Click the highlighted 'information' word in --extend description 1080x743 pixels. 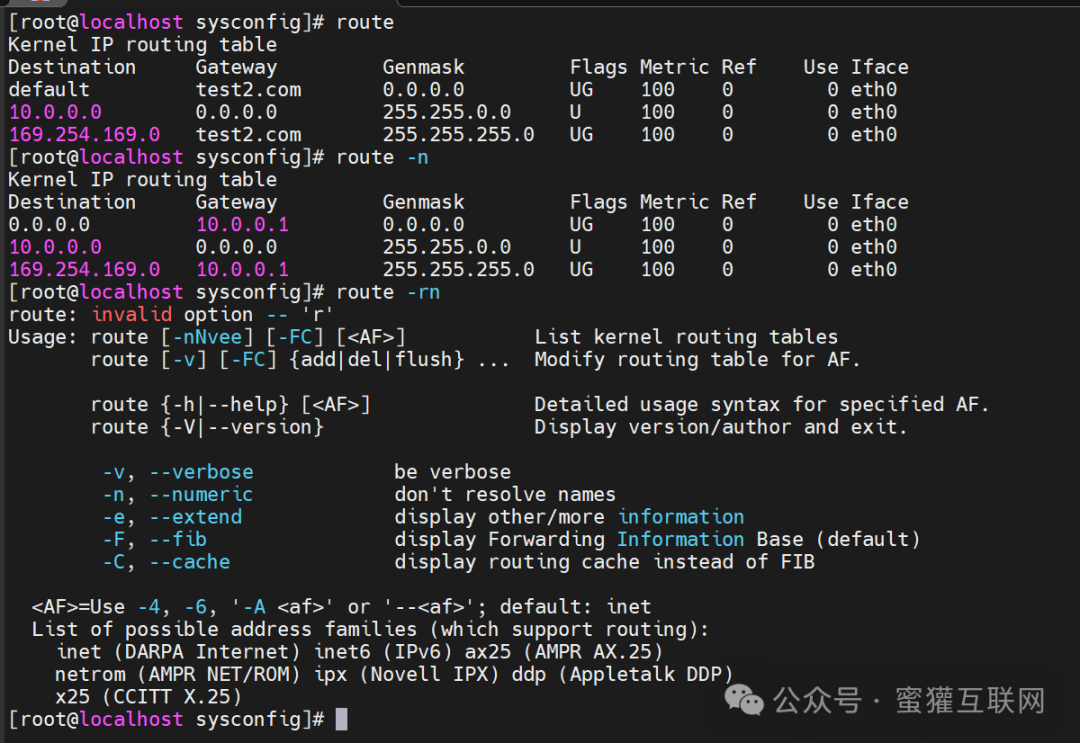(681, 516)
